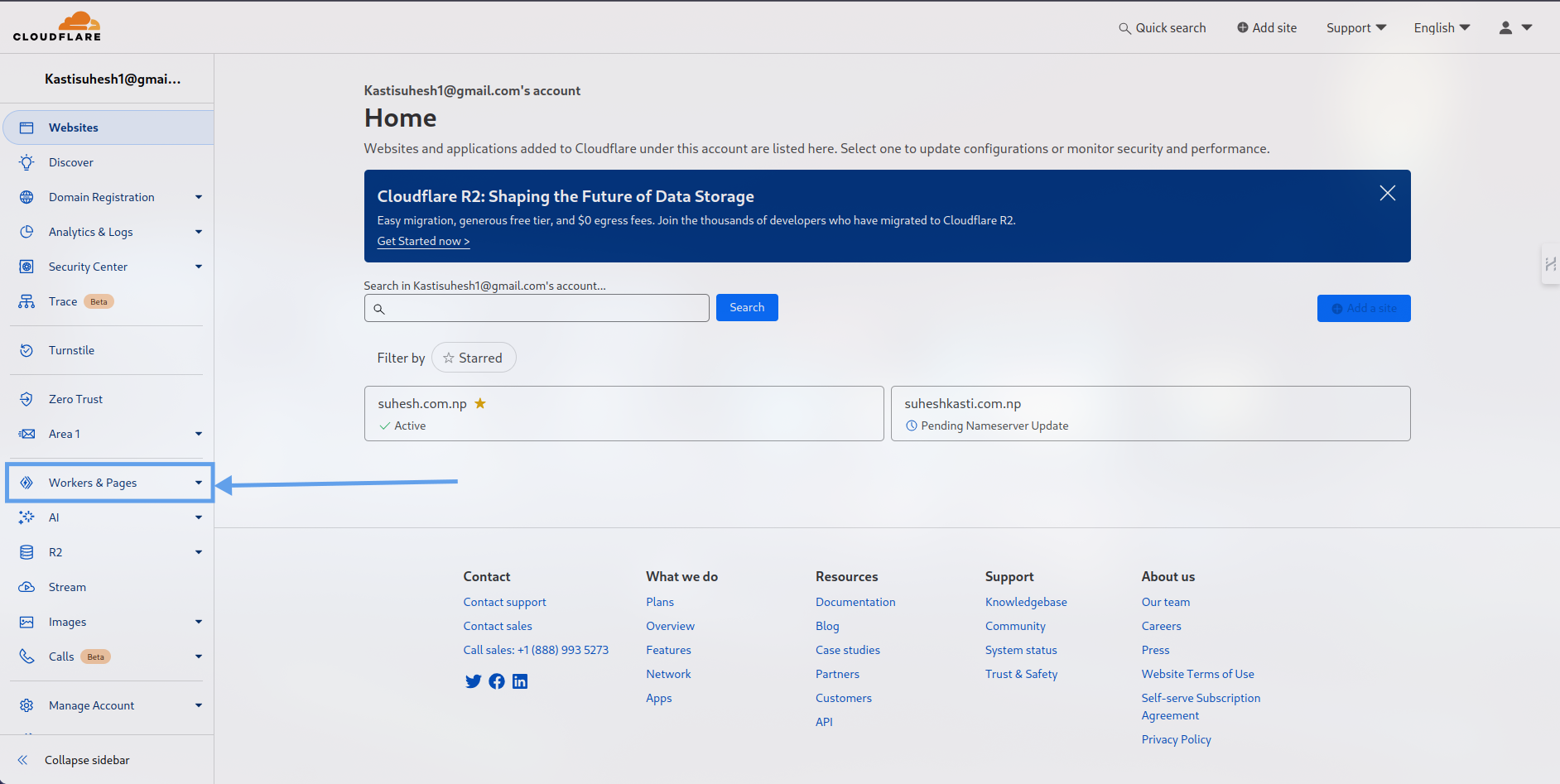
Task: Open the Discover page from sidebar
Action: tap(71, 161)
